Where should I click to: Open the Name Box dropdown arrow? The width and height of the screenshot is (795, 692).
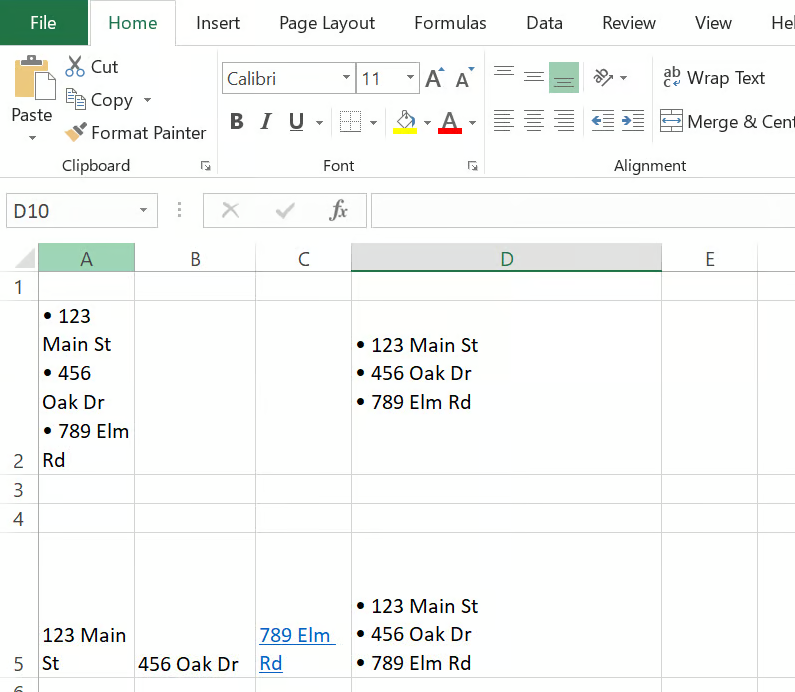pos(143,211)
